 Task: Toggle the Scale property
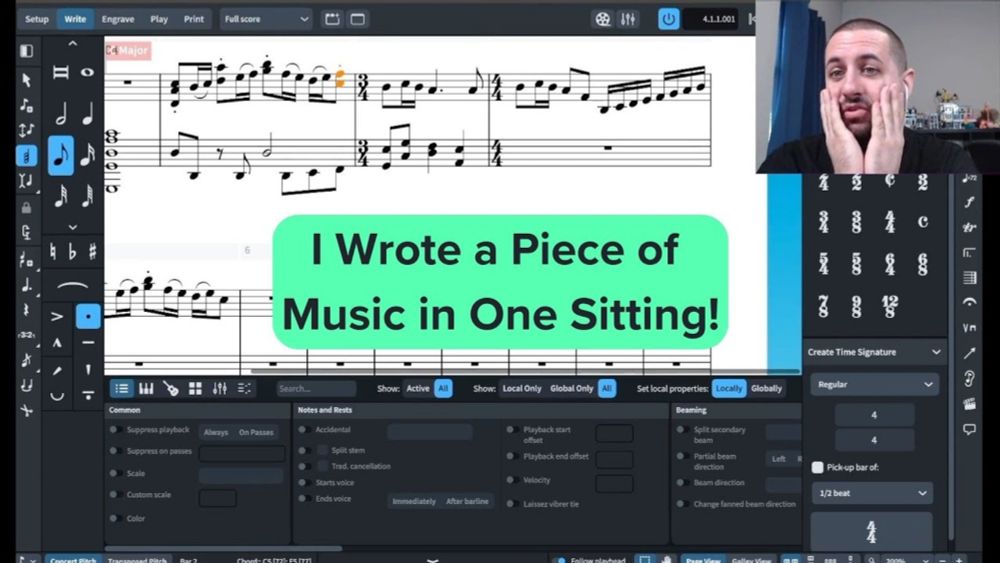coord(114,473)
